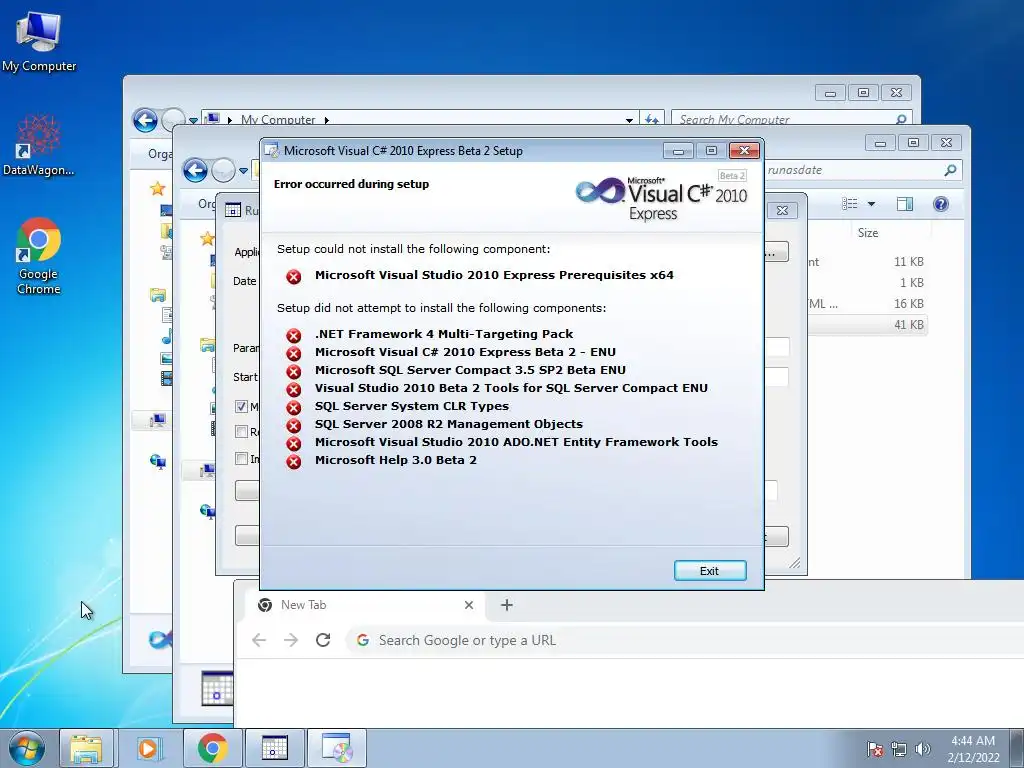Open recent pages dropdown in runasdate window
The height and width of the screenshot is (768, 1024).
click(x=244, y=171)
